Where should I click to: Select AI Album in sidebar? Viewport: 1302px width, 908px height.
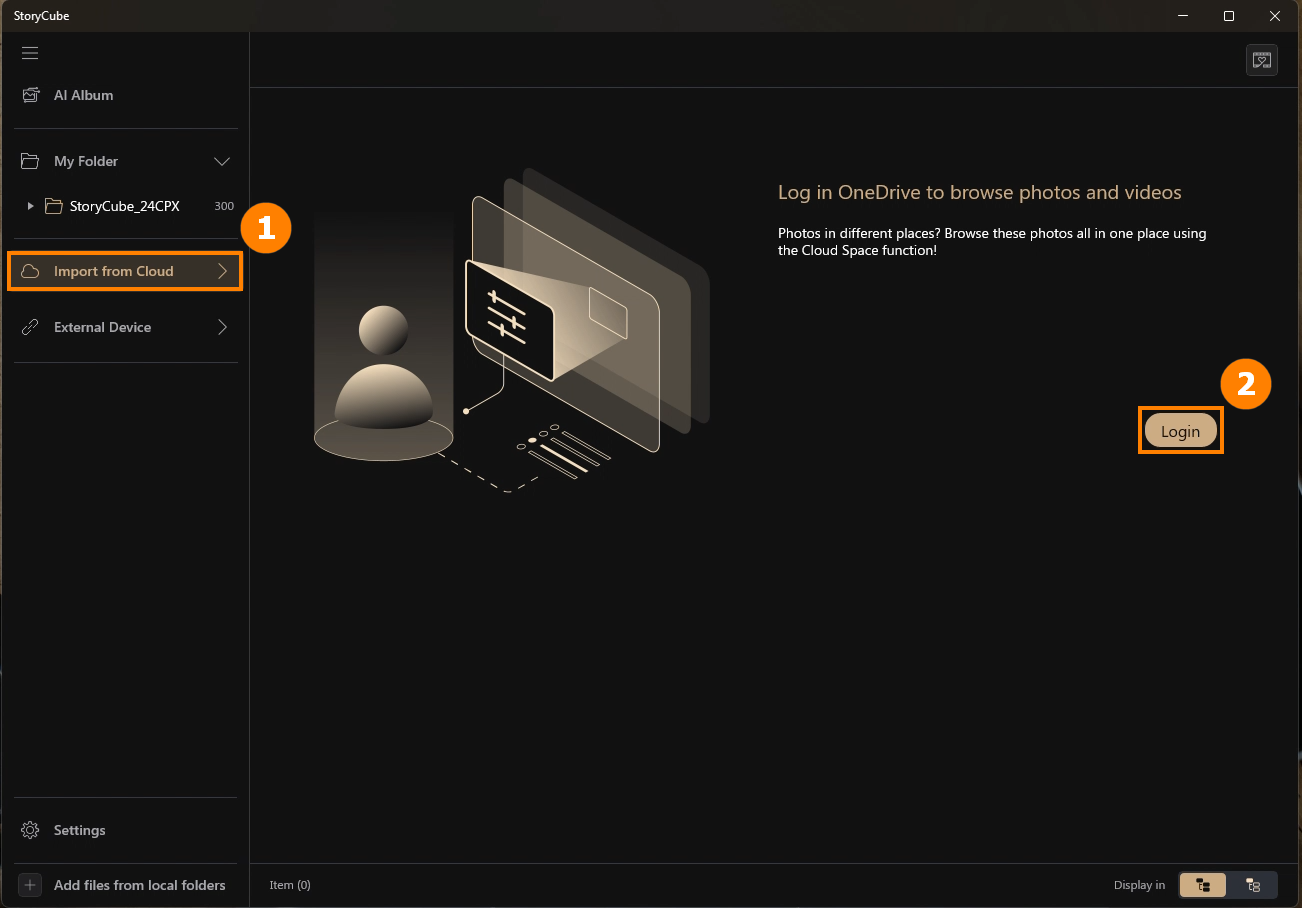126,95
